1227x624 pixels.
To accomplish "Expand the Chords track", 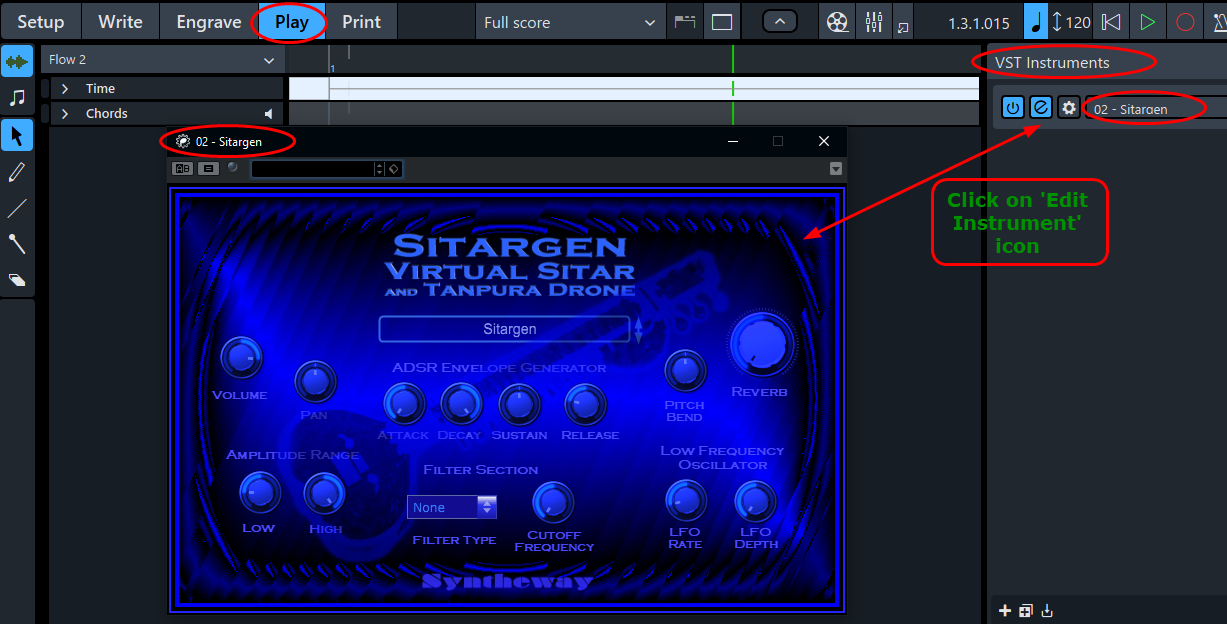I will (x=65, y=114).
